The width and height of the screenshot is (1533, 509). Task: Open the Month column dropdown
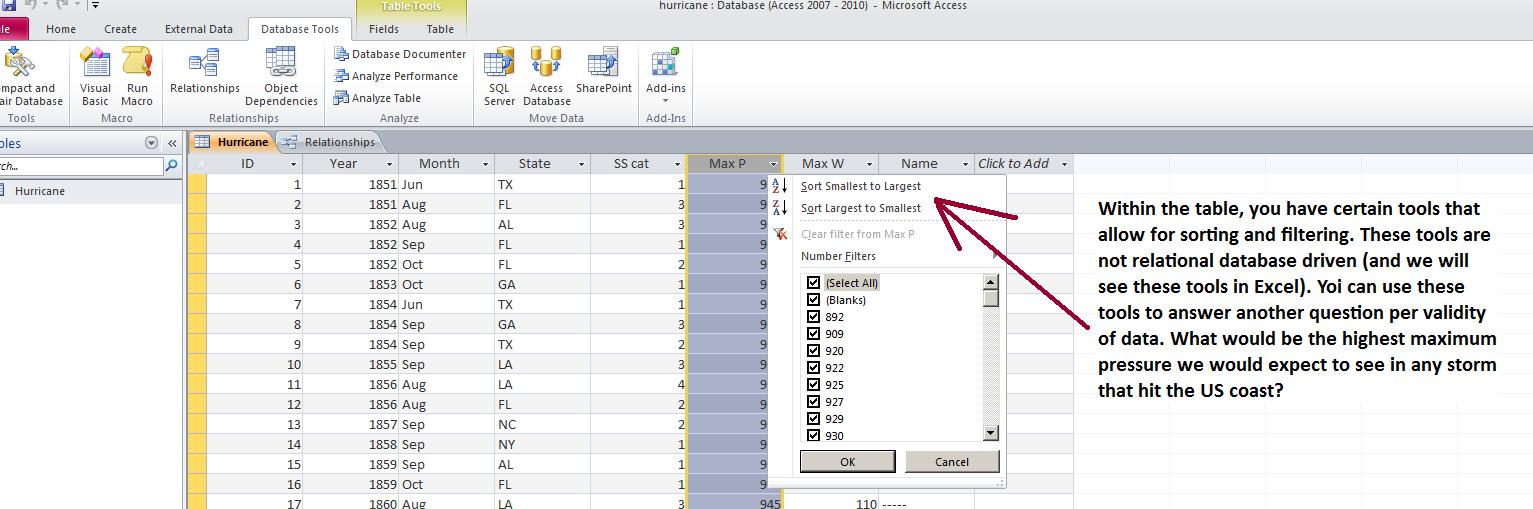pyautogui.click(x=485, y=164)
